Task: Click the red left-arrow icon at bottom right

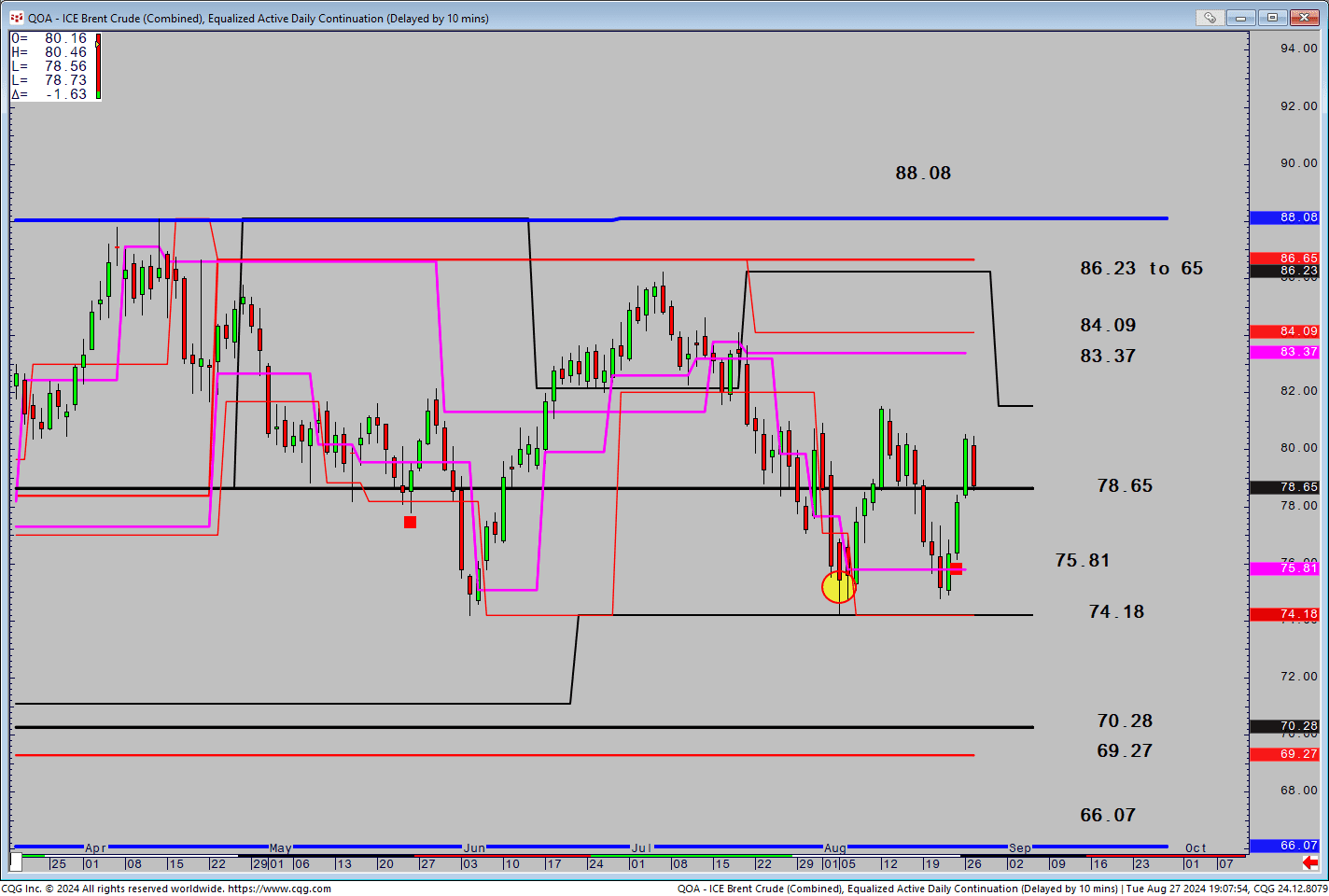Action: (1310, 863)
